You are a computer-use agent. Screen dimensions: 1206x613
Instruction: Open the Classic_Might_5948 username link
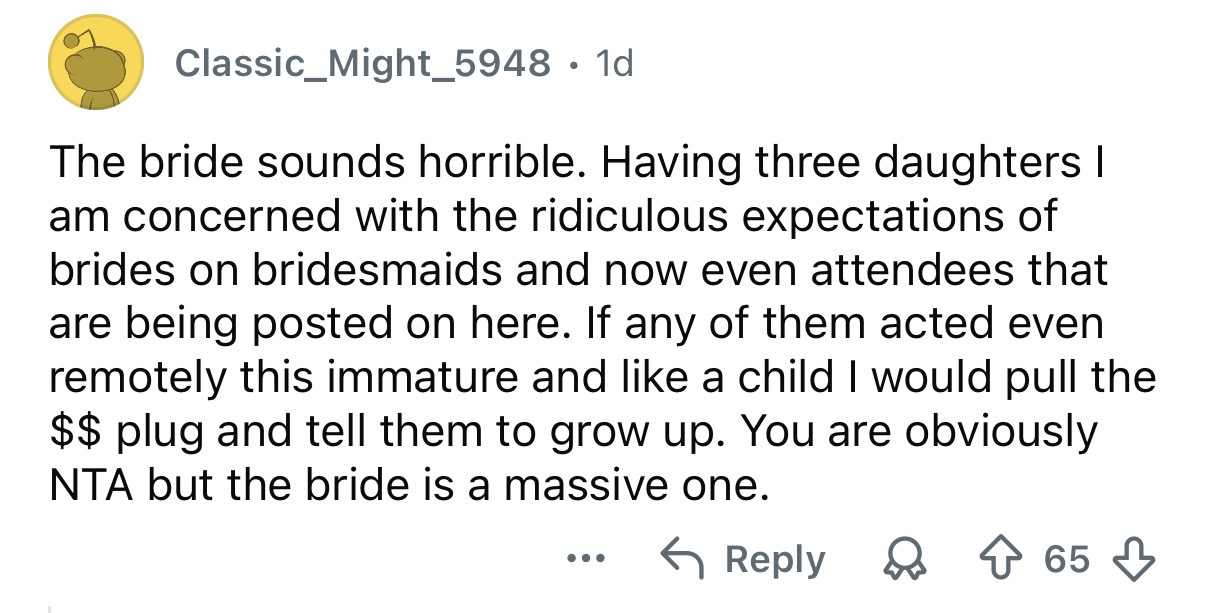click(x=362, y=65)
